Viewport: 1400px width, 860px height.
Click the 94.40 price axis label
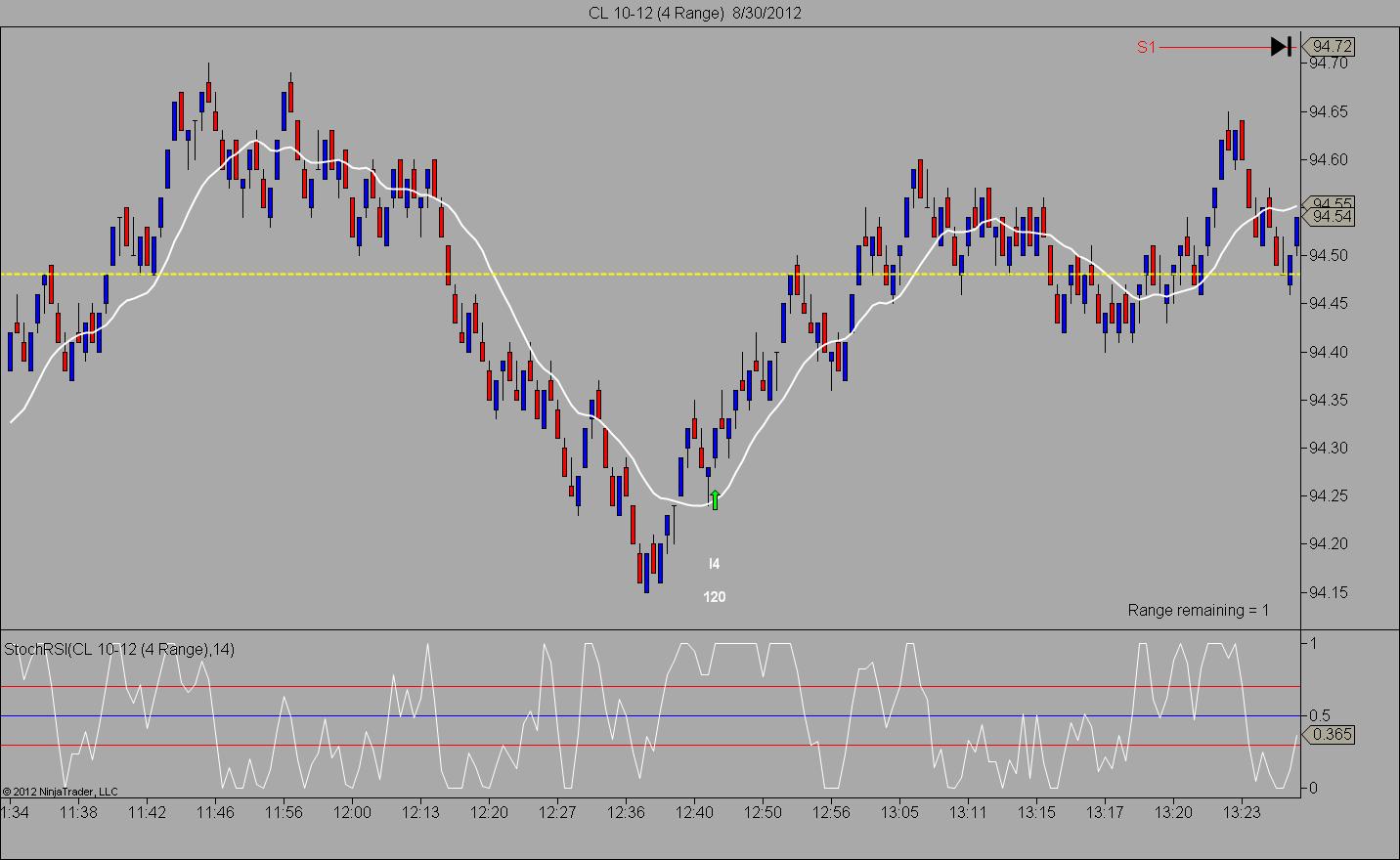tap(1329, 352)
